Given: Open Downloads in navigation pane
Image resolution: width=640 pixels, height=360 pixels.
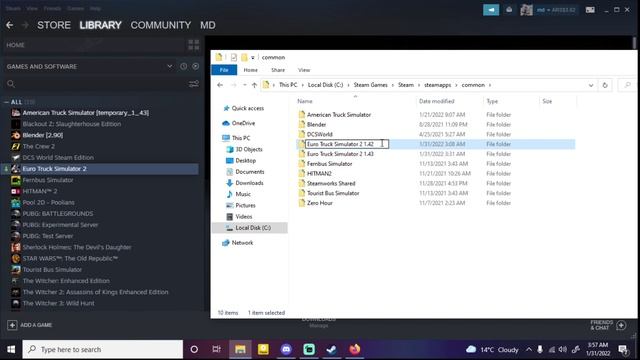Looking at the screenshot, I should [x=249, y=183].
